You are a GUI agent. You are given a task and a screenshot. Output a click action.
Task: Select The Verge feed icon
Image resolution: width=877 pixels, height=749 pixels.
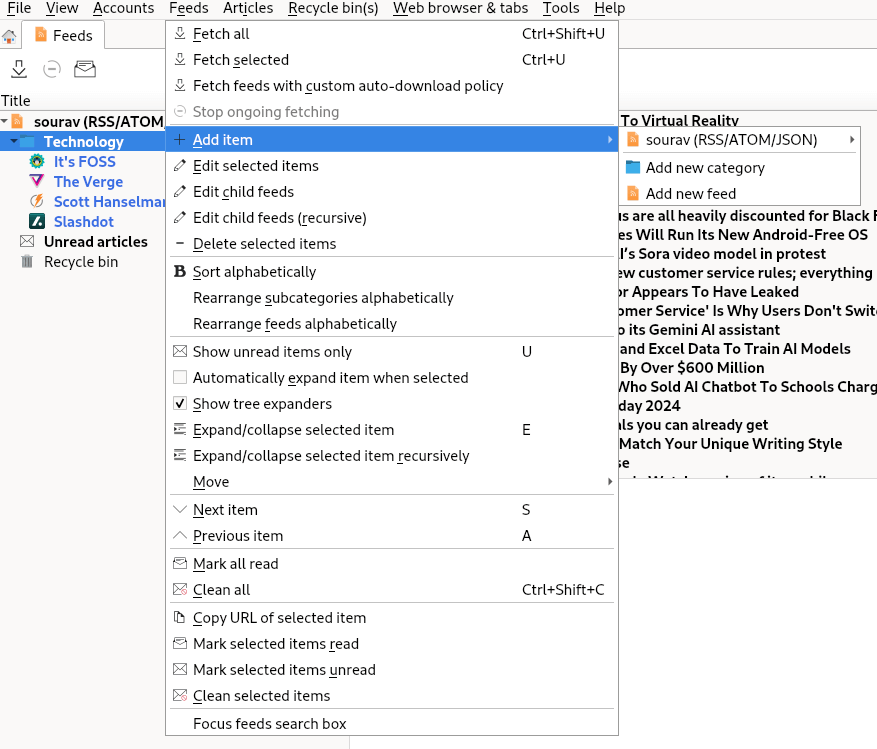(x=37, y=182)
